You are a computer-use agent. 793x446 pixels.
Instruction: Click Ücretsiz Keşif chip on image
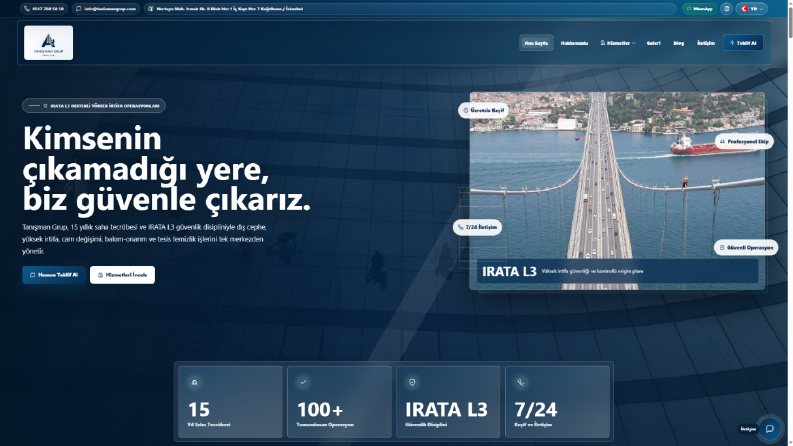pyautogui.click(x=483, y=110)
